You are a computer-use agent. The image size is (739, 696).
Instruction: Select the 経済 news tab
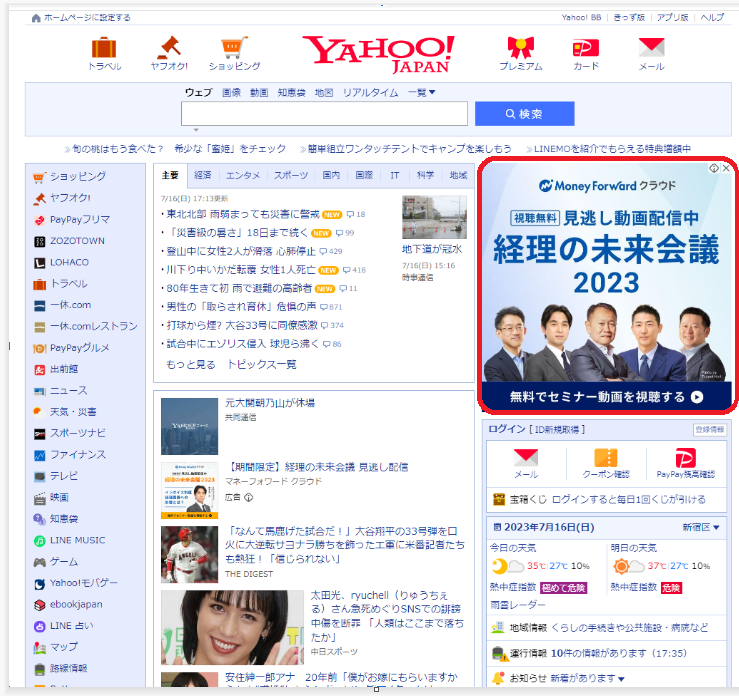point(203,175)
